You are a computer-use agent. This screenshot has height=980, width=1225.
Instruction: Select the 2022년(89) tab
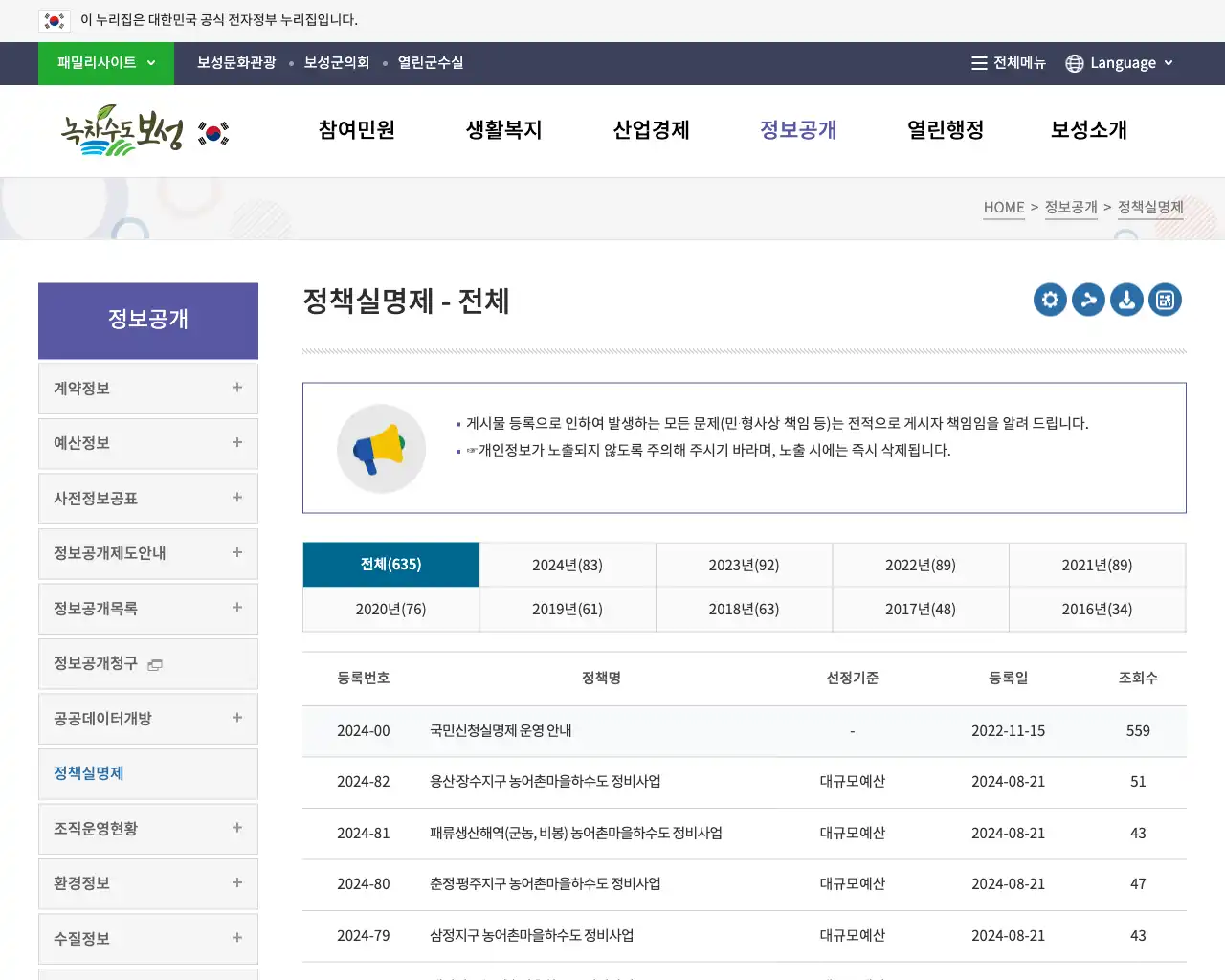point(921,565)
